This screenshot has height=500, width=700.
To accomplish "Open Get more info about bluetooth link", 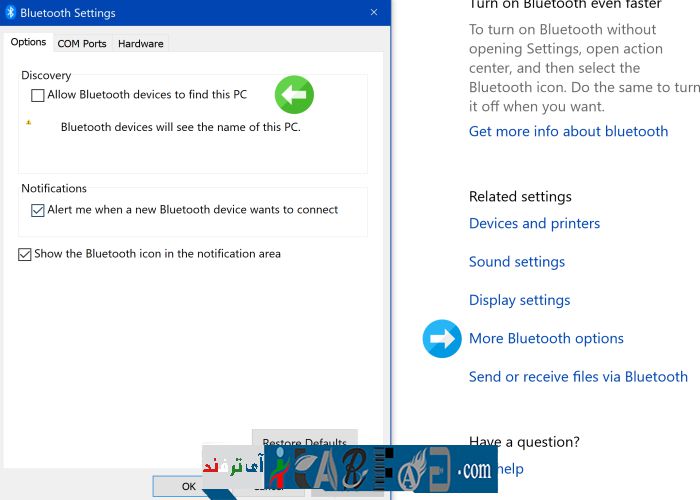I will pos(568,131).
